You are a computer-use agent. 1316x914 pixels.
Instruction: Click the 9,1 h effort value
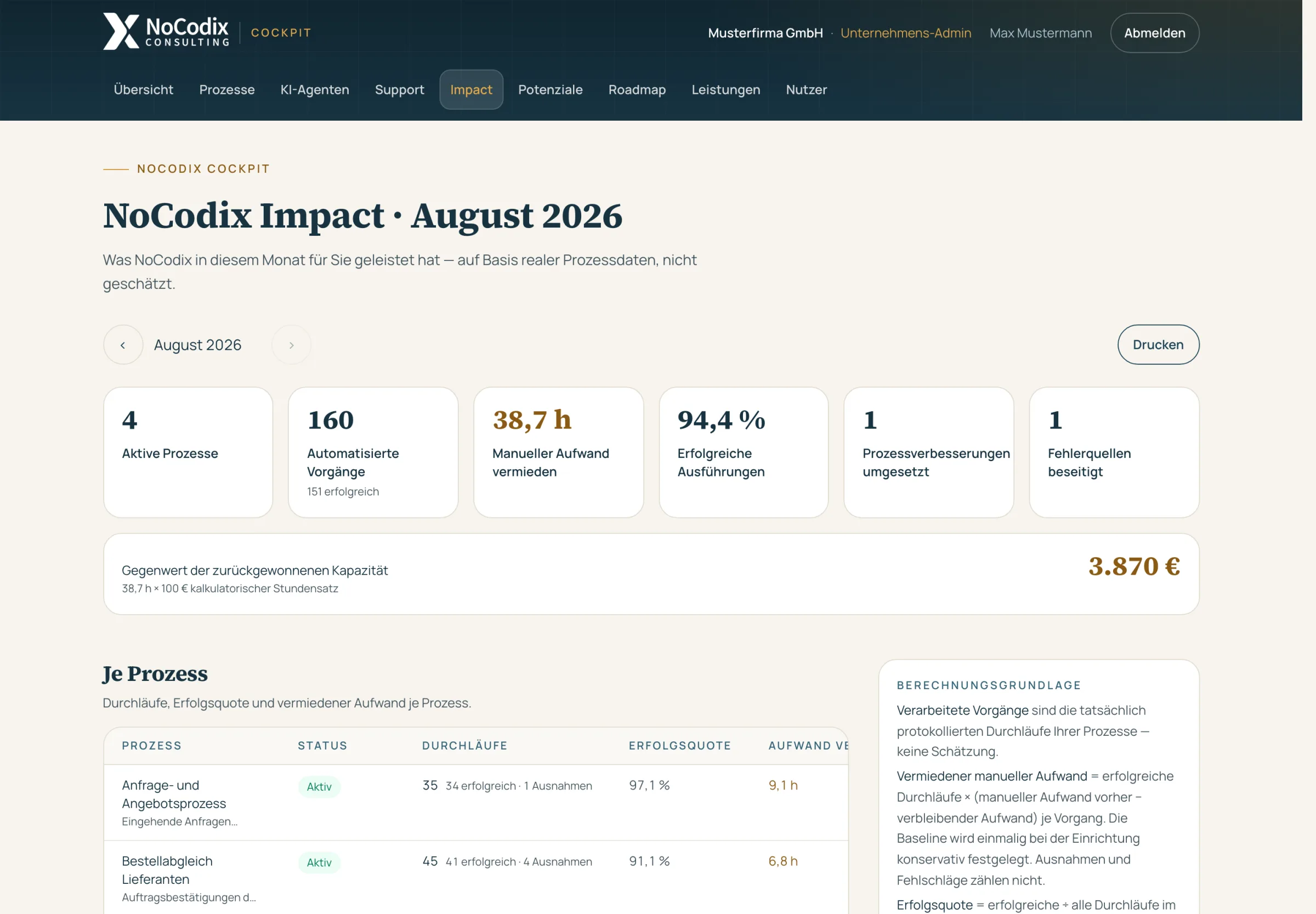point(783,785)
